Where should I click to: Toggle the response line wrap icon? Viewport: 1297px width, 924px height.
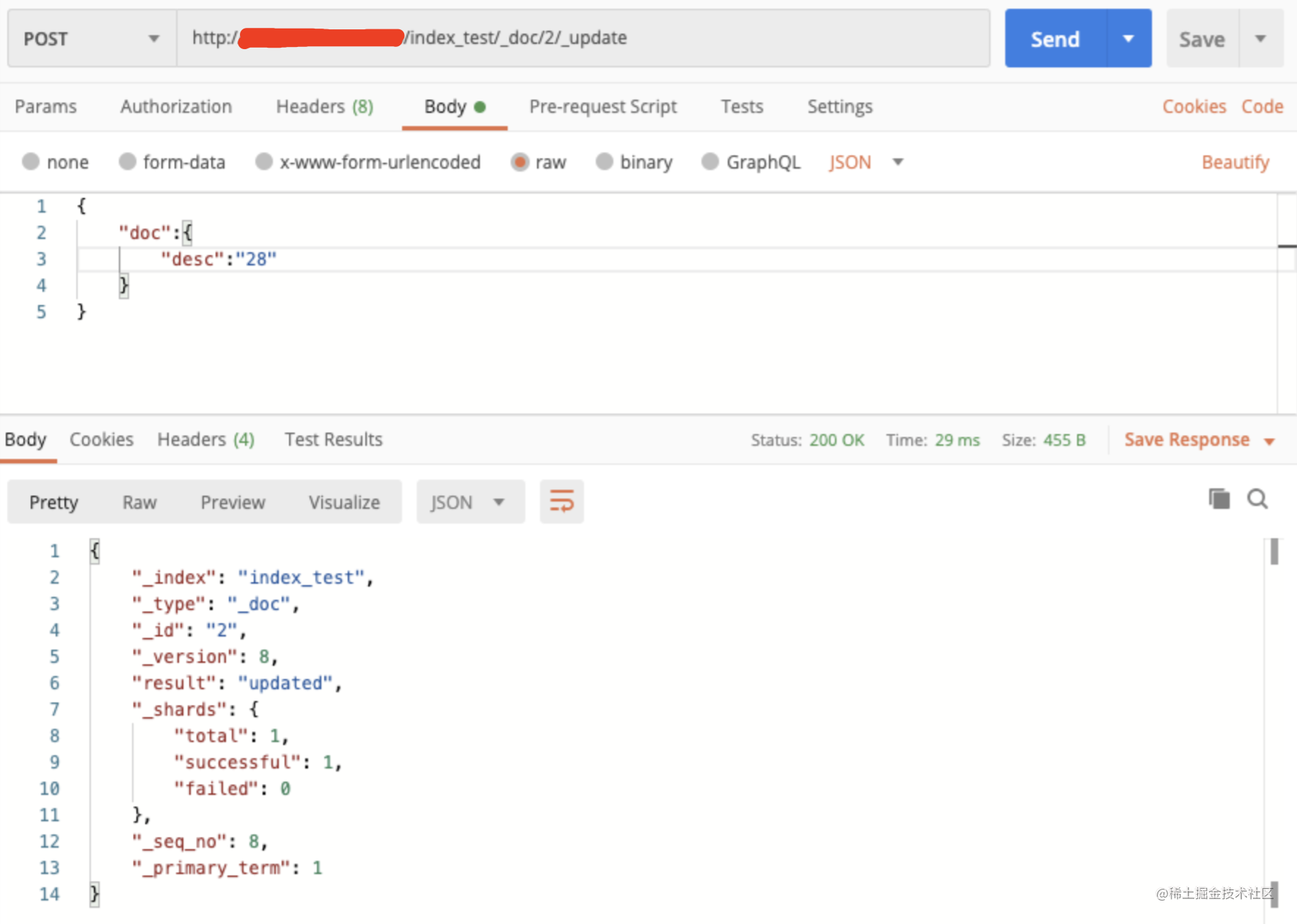pos(561,502)
